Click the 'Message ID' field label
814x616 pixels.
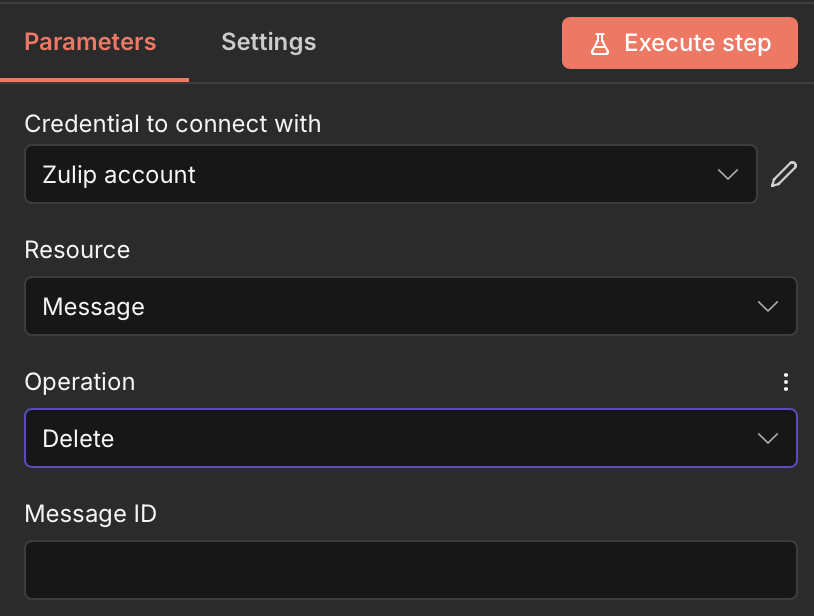90,514
